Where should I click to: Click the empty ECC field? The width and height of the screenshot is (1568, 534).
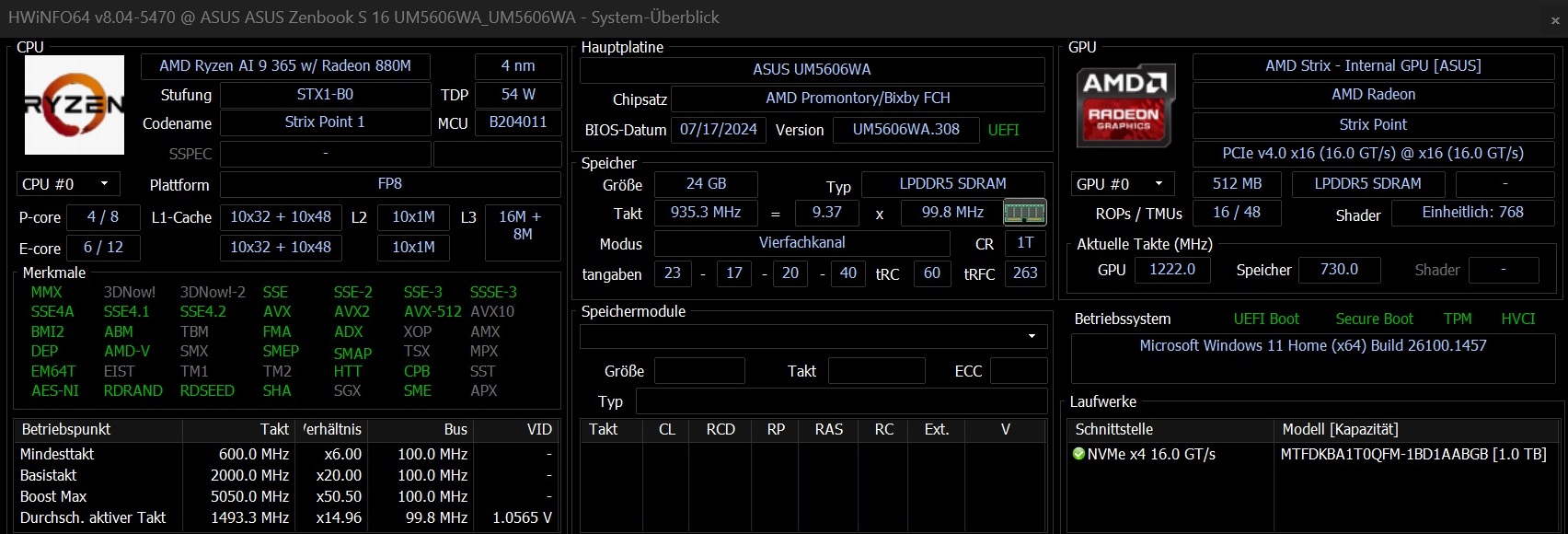(x=1019, y=371)
